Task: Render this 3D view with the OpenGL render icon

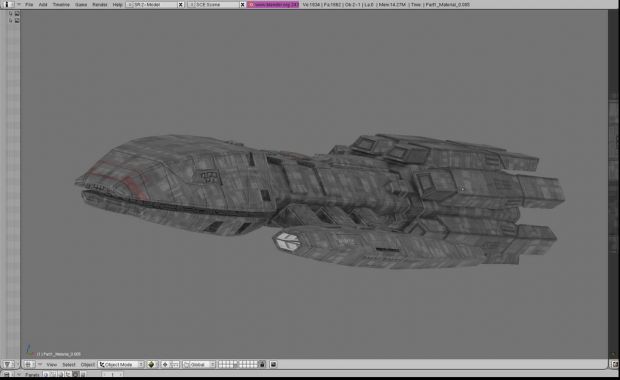Action: point(273,364)
